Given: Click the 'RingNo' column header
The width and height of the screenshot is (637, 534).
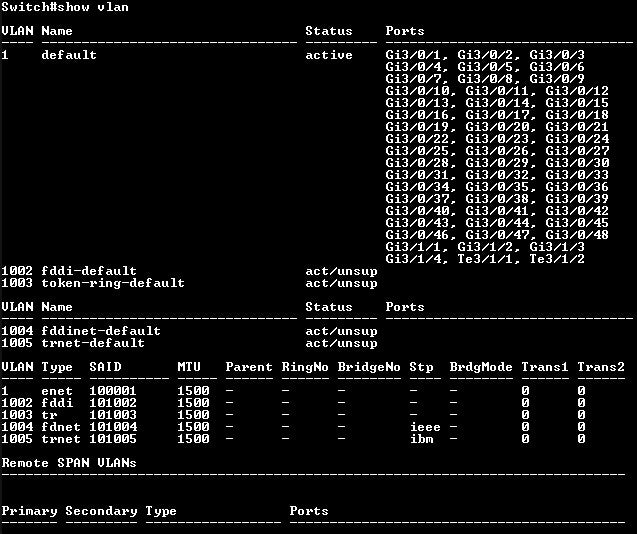Looking at the screenshot, I should tap(305, 367).
